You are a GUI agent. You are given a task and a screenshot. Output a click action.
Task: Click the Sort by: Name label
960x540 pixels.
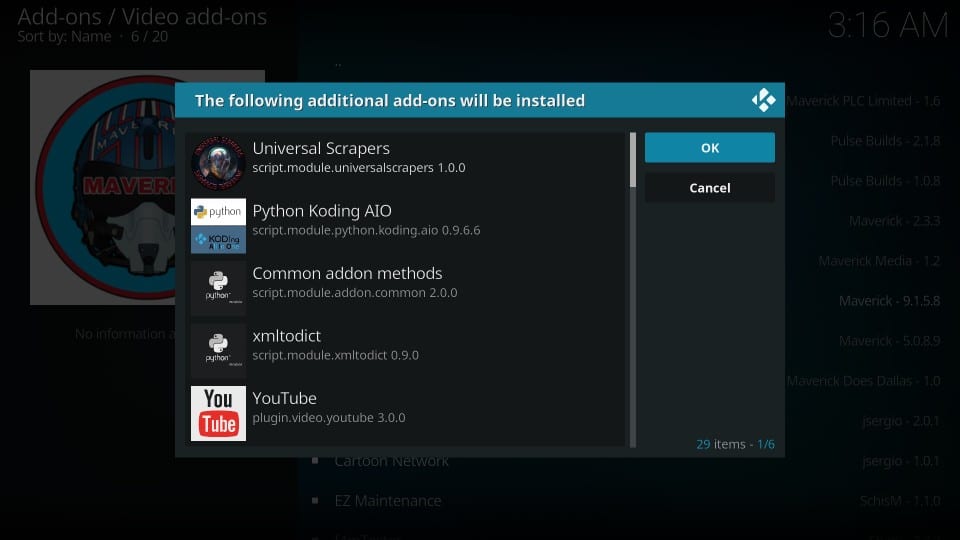coord(64,37)
